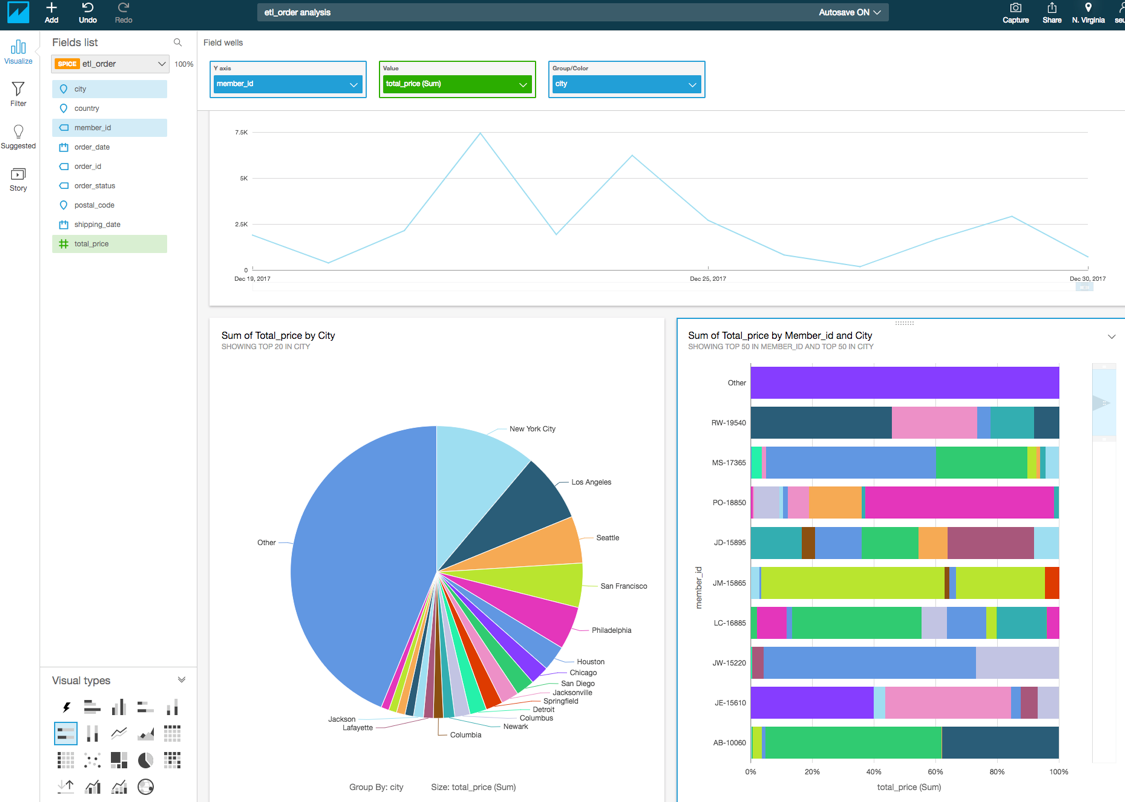Open the Filter sidebar tab

pos(18,94)
